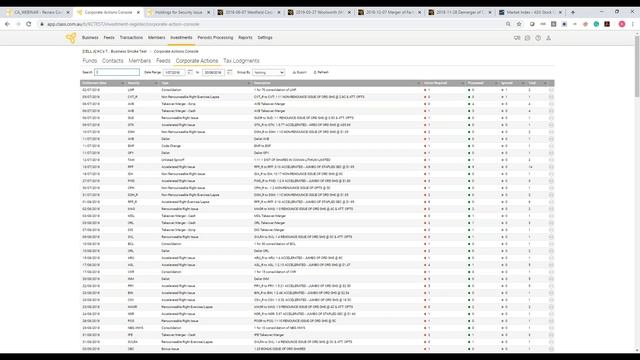Switch to the 2018-06-07 Westfield browser tab
640x360 pixels.
pyautogui.click(x=249, y=13)
